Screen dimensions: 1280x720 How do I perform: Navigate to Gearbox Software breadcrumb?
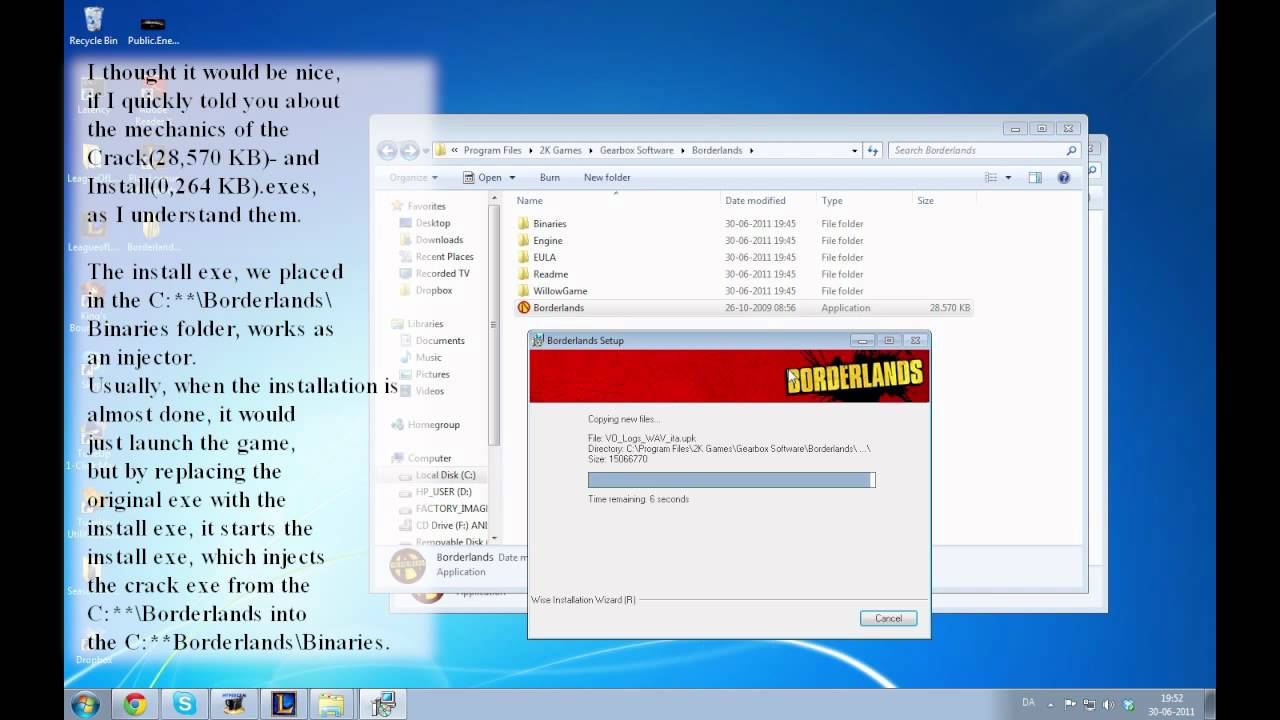(x=637, y=151)
